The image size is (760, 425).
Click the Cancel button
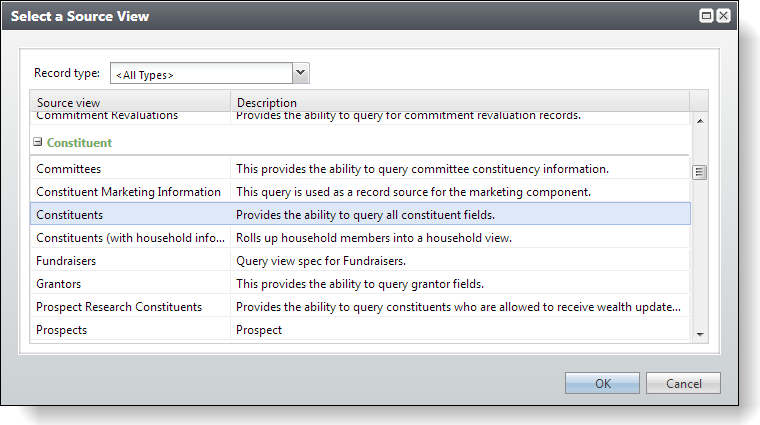tap(683, 383)
